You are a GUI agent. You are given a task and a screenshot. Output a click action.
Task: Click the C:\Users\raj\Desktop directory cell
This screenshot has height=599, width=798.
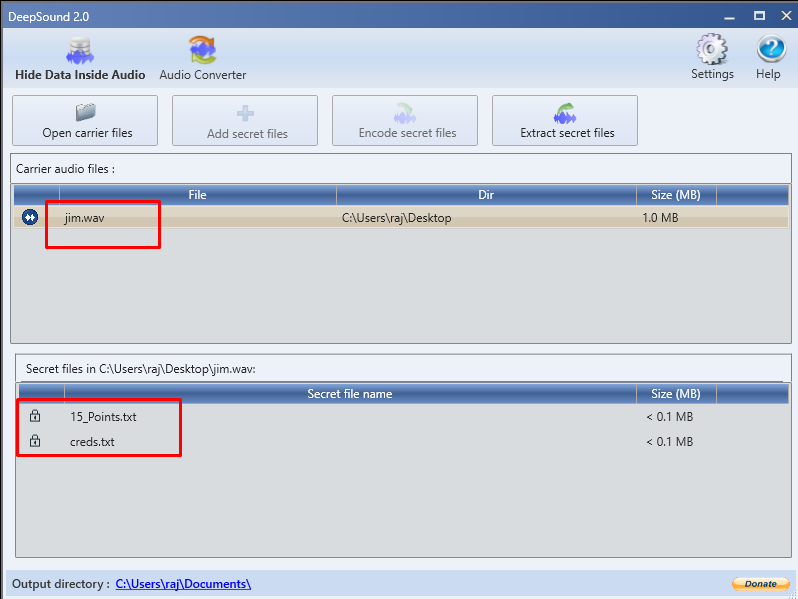tap(396, 218)
